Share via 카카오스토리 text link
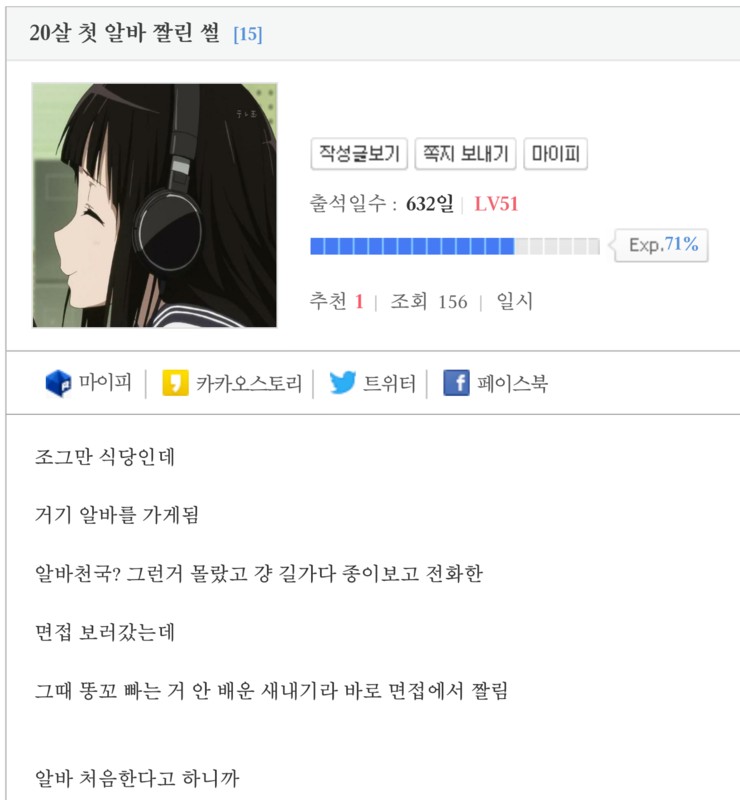Viewport: 740px width, 800px height. pos(249,383)
